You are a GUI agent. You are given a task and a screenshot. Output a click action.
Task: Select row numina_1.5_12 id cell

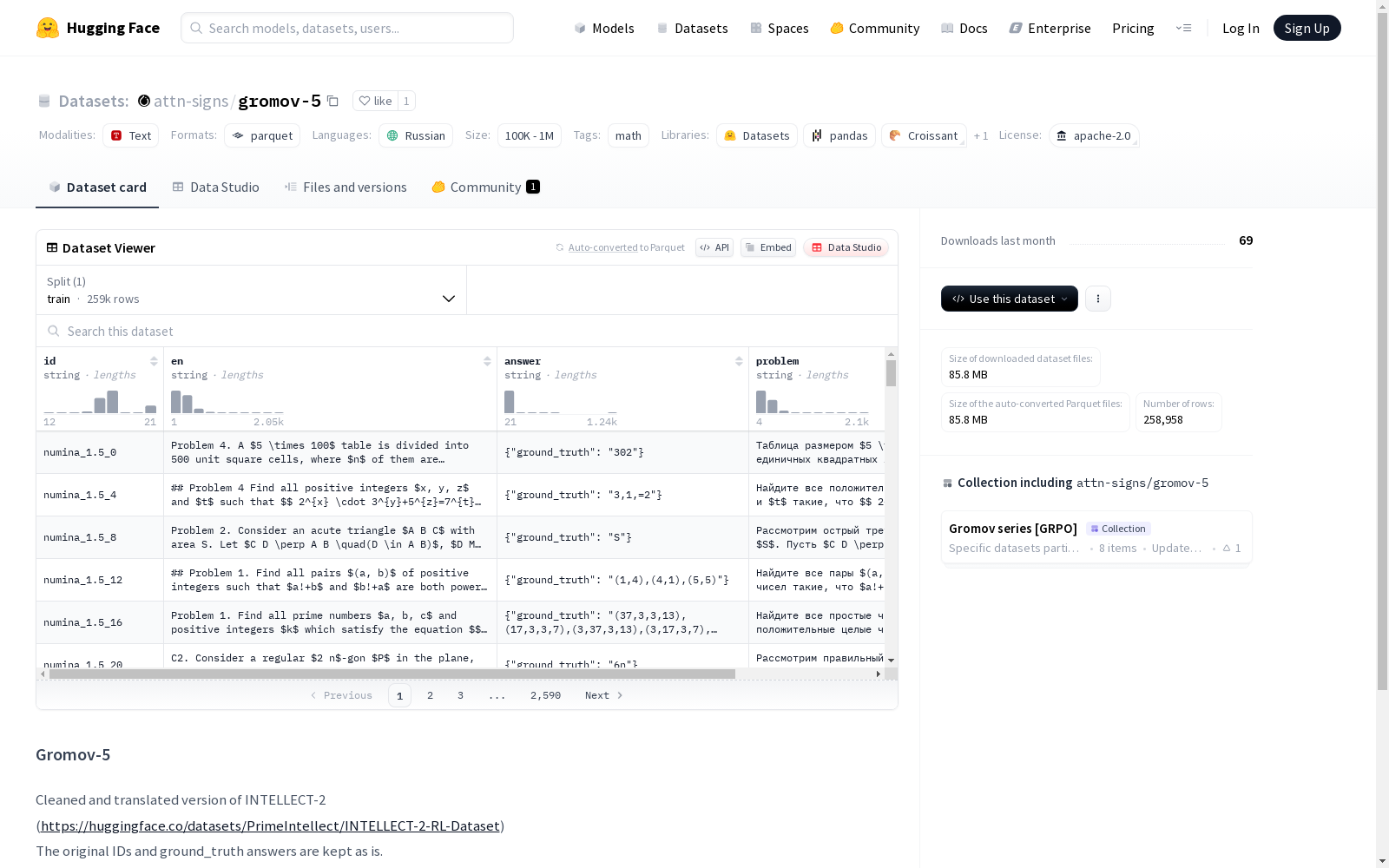tap(100, 580)
